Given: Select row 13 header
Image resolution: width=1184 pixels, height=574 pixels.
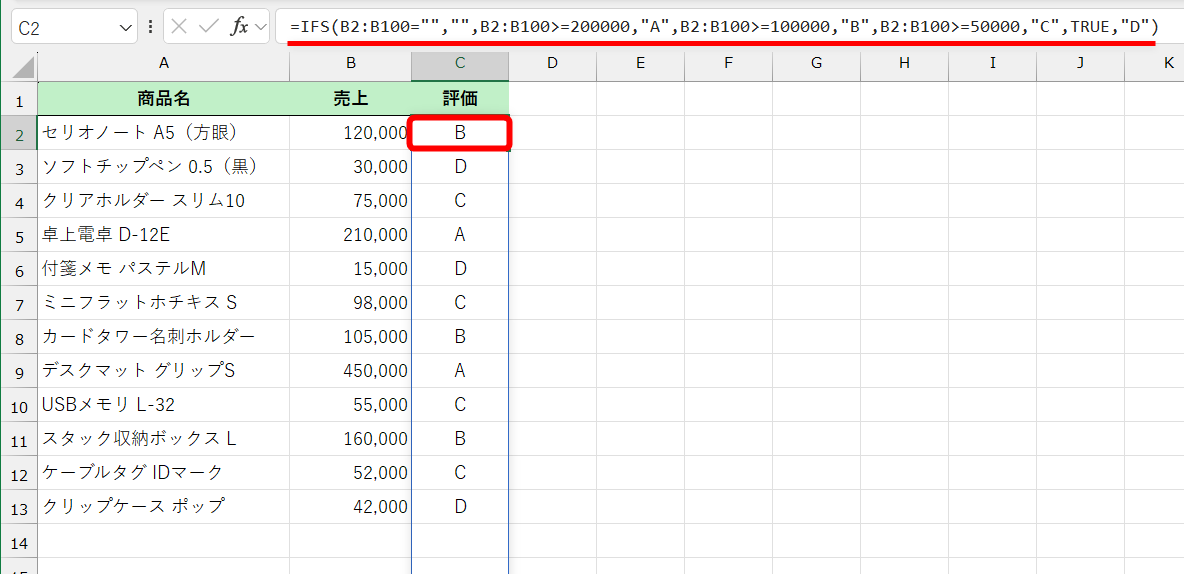Looking at the screenshot, I should [19, 507].
